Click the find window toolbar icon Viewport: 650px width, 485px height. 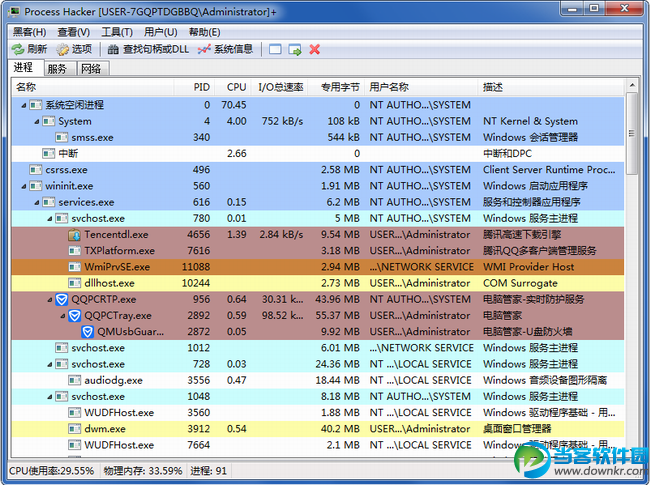click(x=275, y=50)
